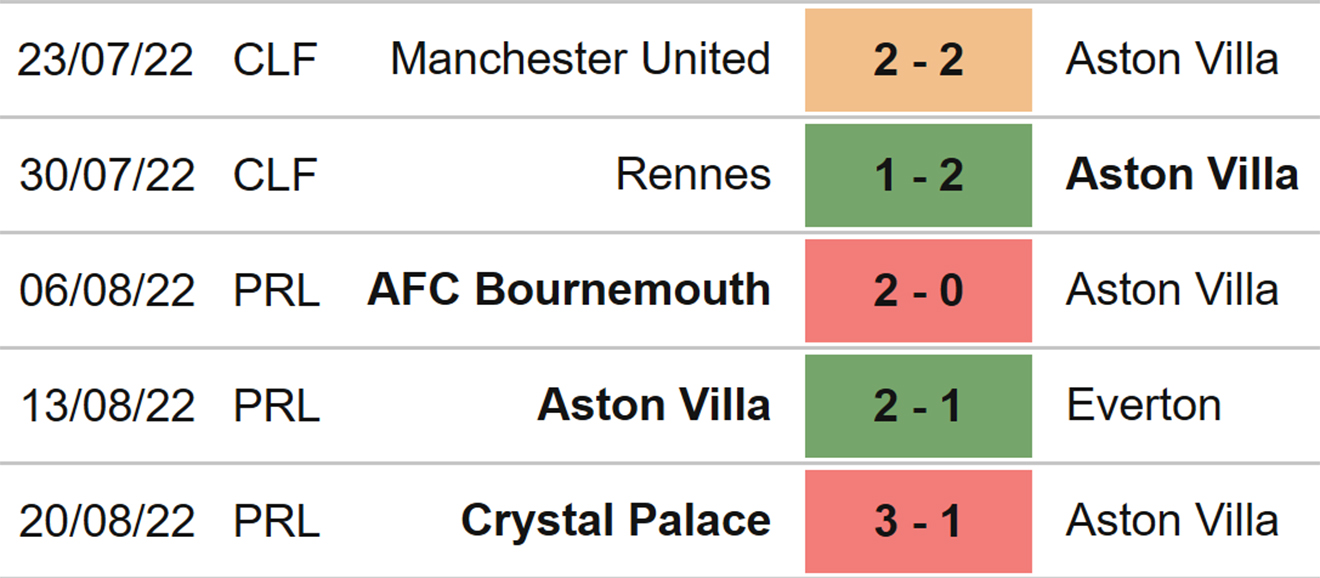Click Aston Villa opposite AFC Bournemouth
1320x578 pixels.
pos(1172,290)
